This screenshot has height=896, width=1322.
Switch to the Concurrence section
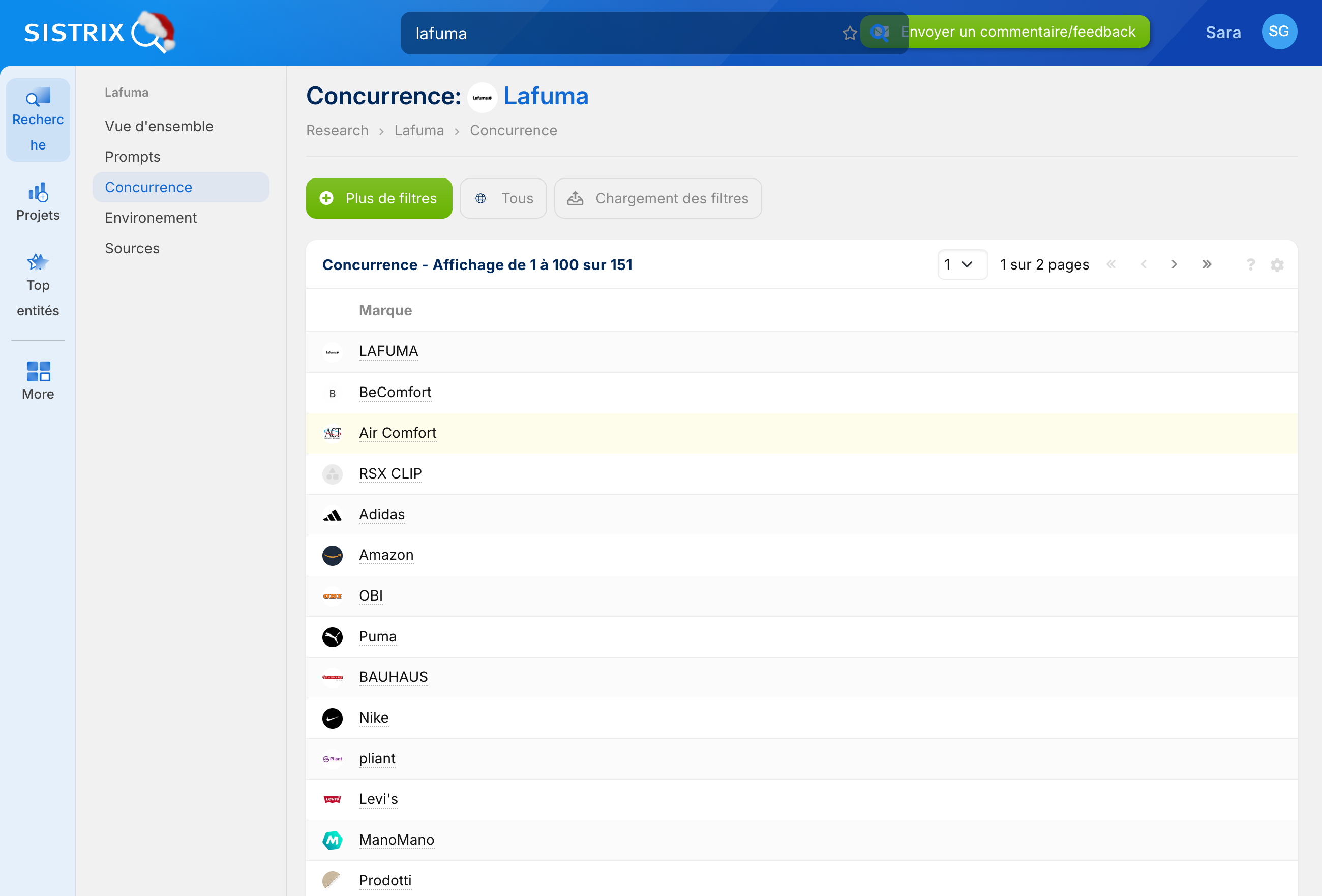[x=148, y=187]
